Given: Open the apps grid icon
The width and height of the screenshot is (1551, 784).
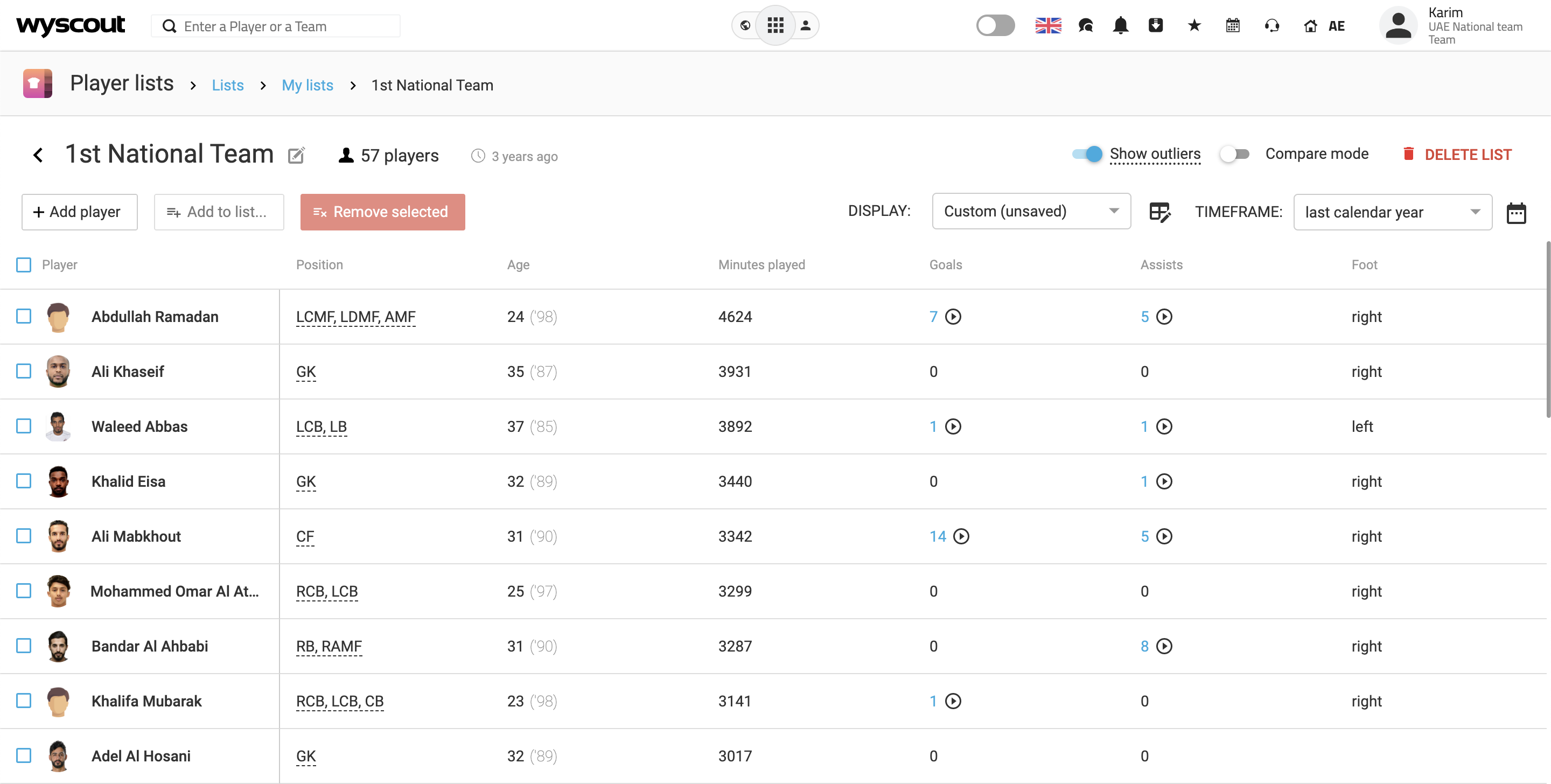Looking at the screenshot, I should tap(775, 26).
